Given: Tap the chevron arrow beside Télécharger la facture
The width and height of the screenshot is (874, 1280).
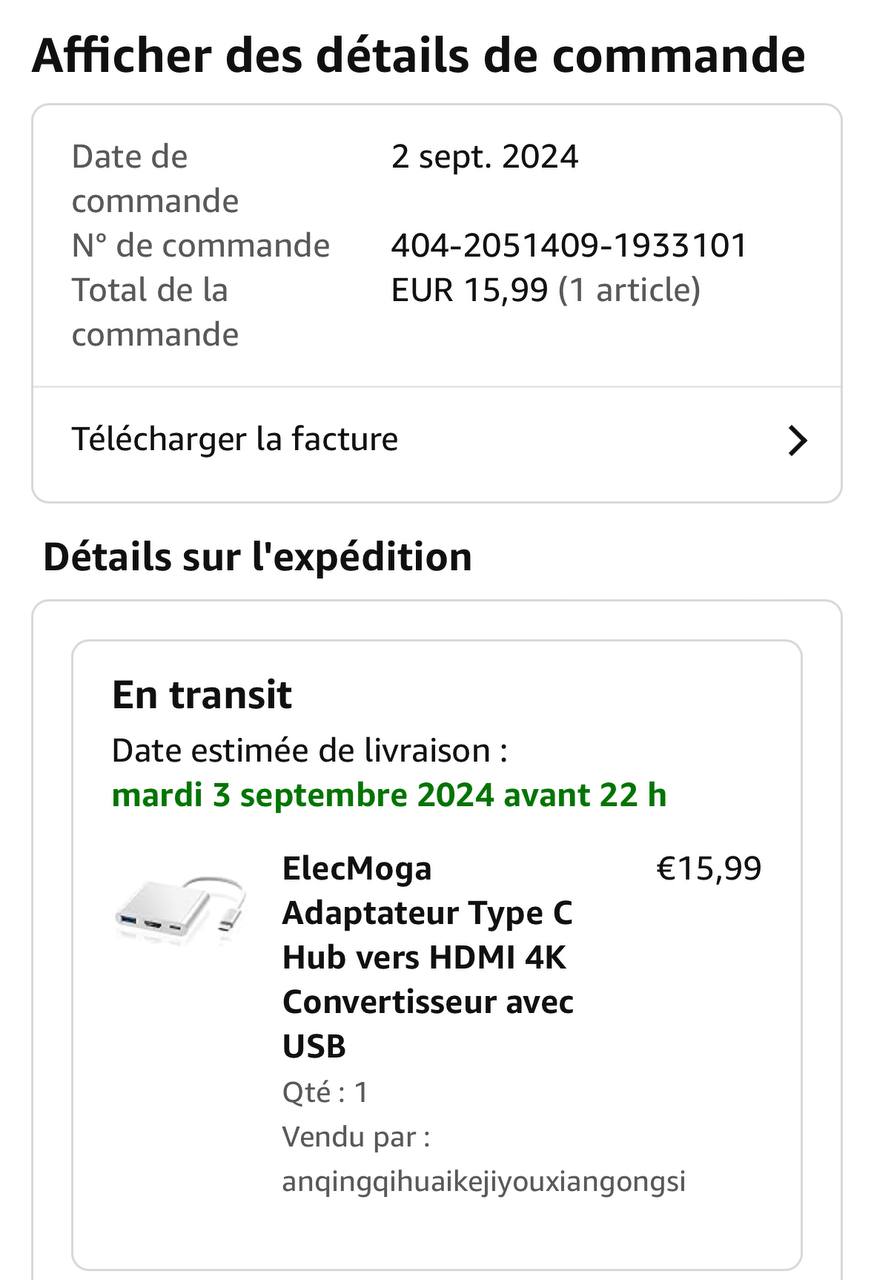Looking at the screenshot, I should point(797,440).
